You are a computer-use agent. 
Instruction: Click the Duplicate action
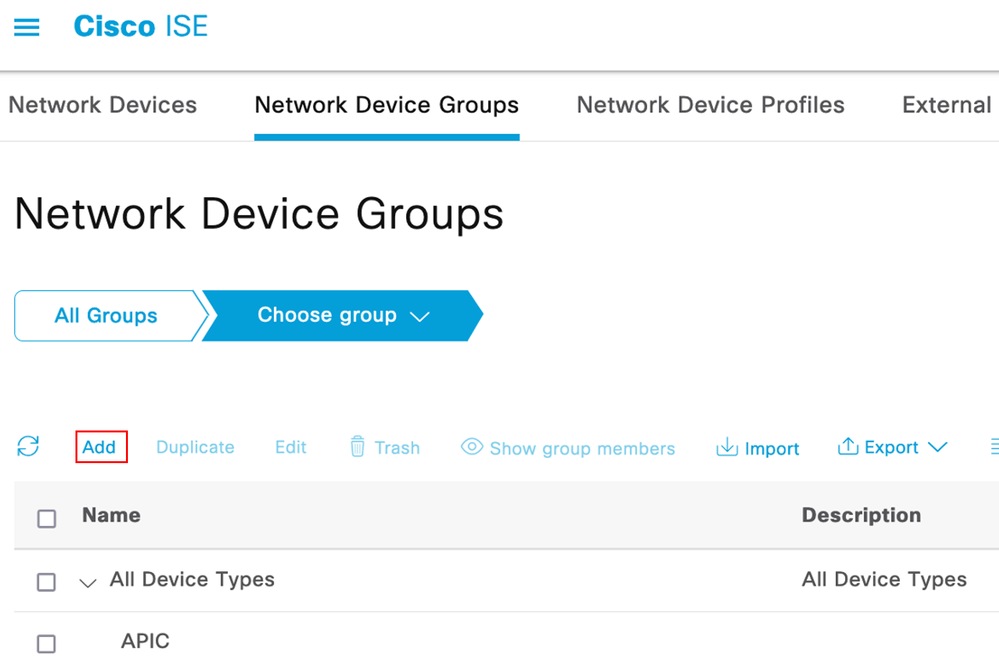[195, 447]
